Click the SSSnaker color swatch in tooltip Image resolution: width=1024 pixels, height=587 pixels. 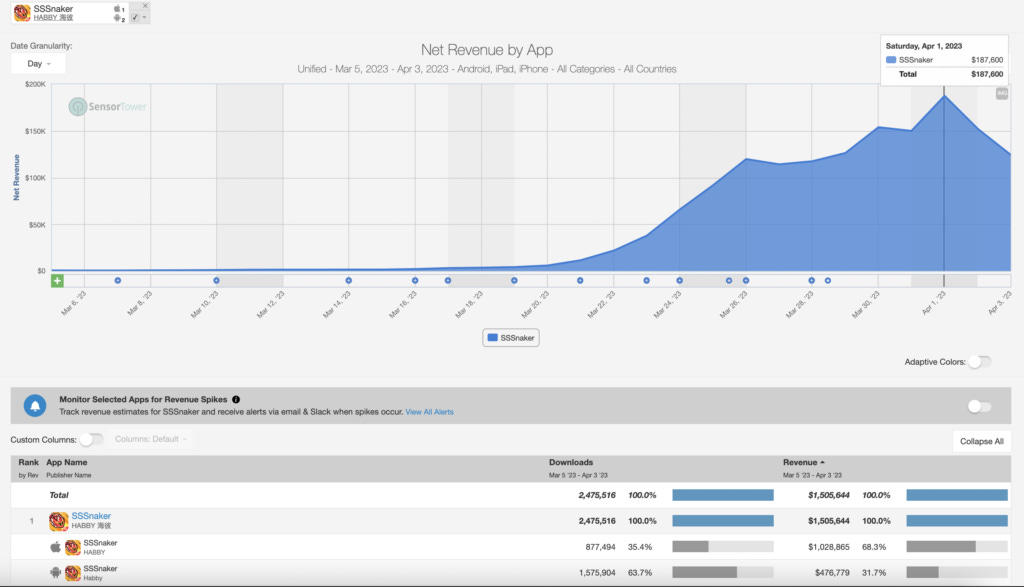pyautogui.click(x=891, y=59)
